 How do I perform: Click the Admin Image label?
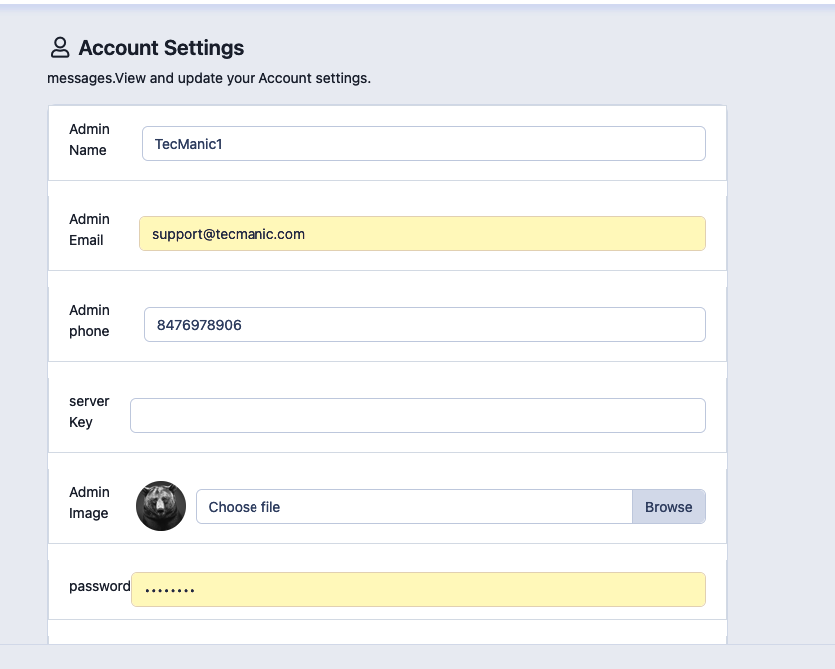pyautogui.click(x=89, y=503)
